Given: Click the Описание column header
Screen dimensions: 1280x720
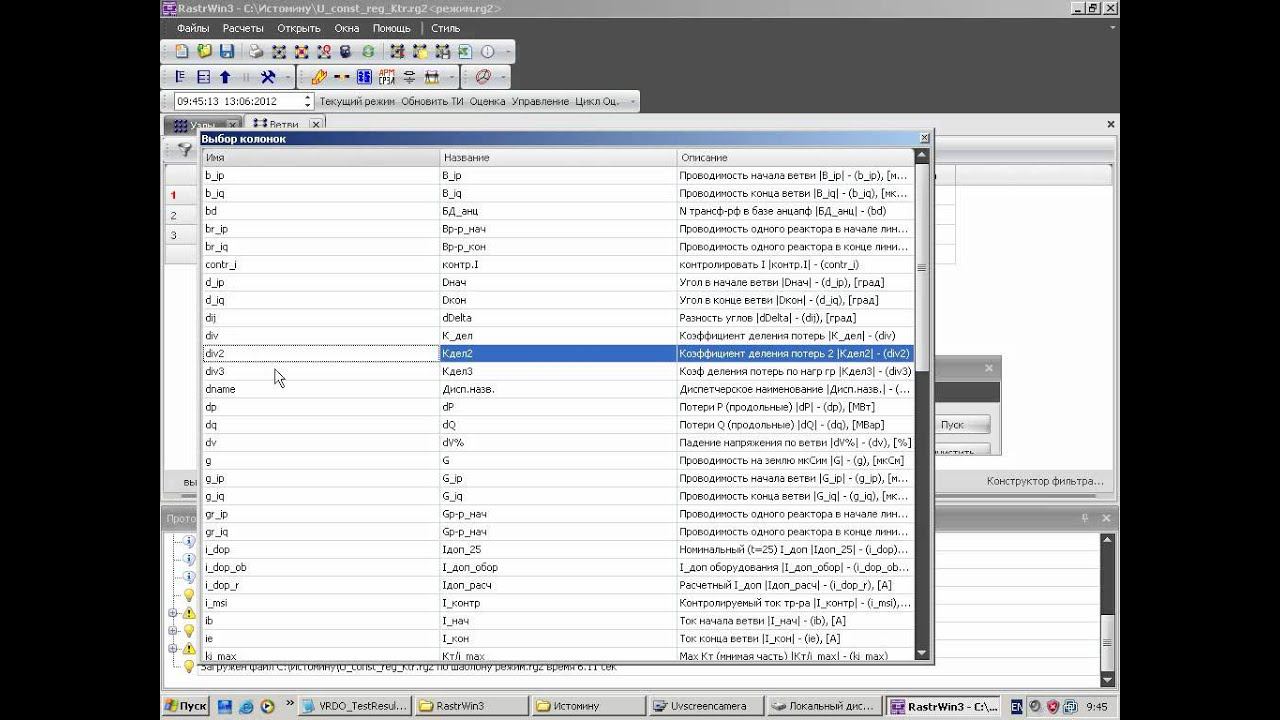Looking at the screenshot, I should pos(795,157).
